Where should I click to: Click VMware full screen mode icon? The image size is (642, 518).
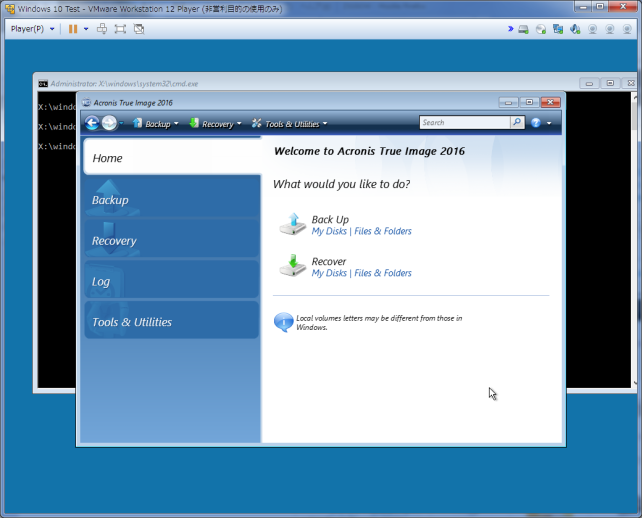click(120, 29)
